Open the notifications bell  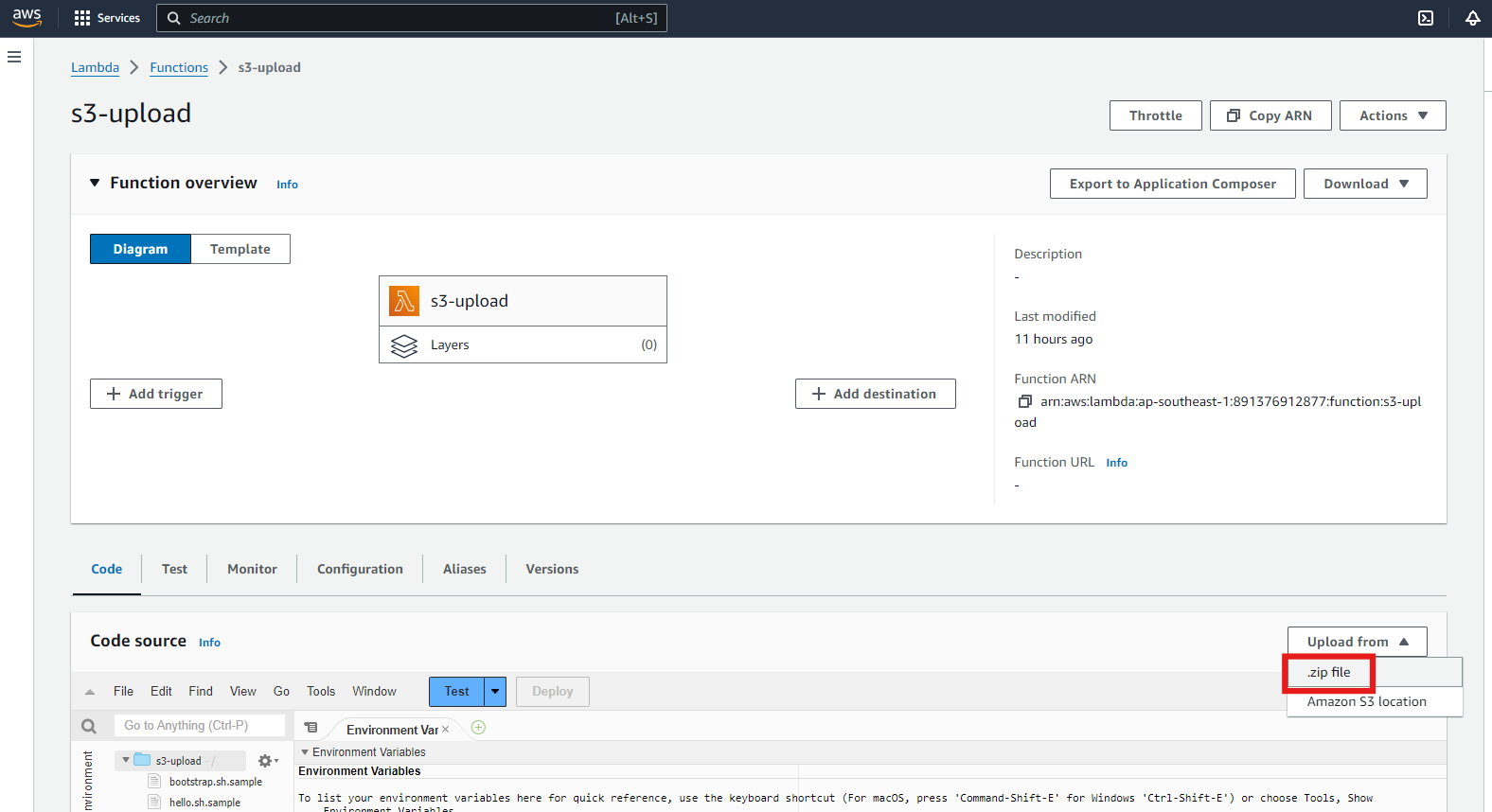click(x=1473, y=18)
